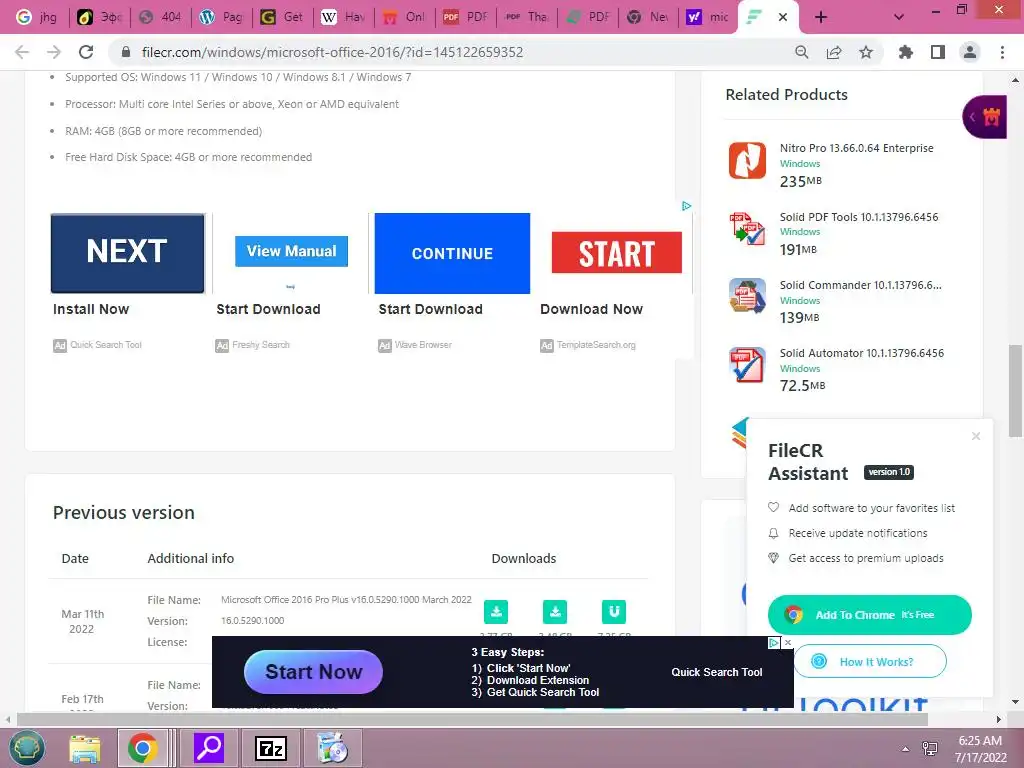The image size is (1024, 768).
Task: Click the red START ad button
Action: pyautogui.click(x=616, y=253)
